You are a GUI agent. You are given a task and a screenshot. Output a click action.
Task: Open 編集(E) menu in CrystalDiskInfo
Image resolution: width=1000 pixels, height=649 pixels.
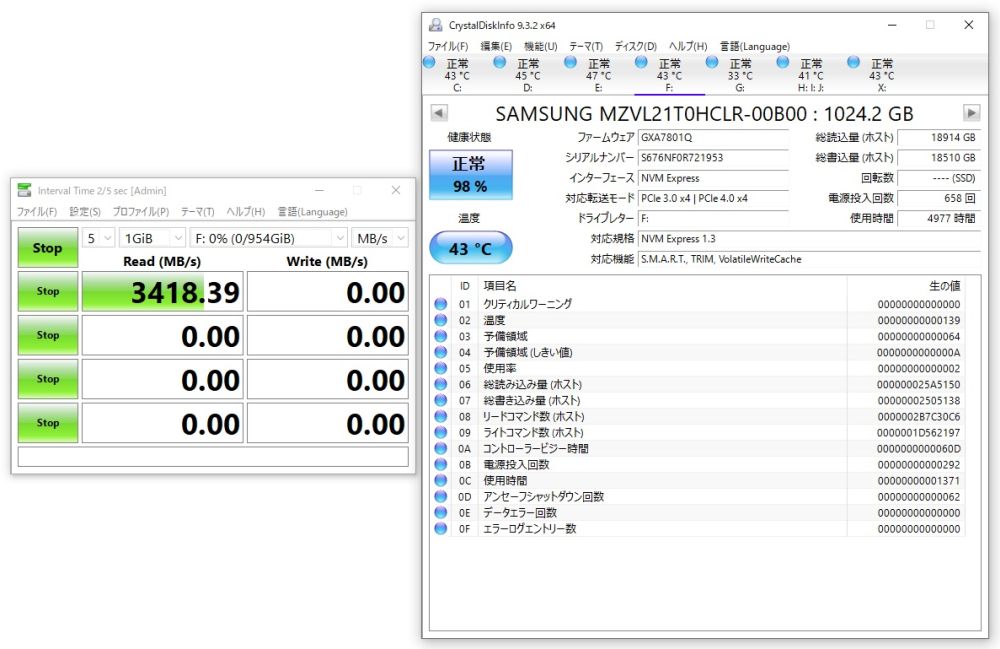pos(496,46)
